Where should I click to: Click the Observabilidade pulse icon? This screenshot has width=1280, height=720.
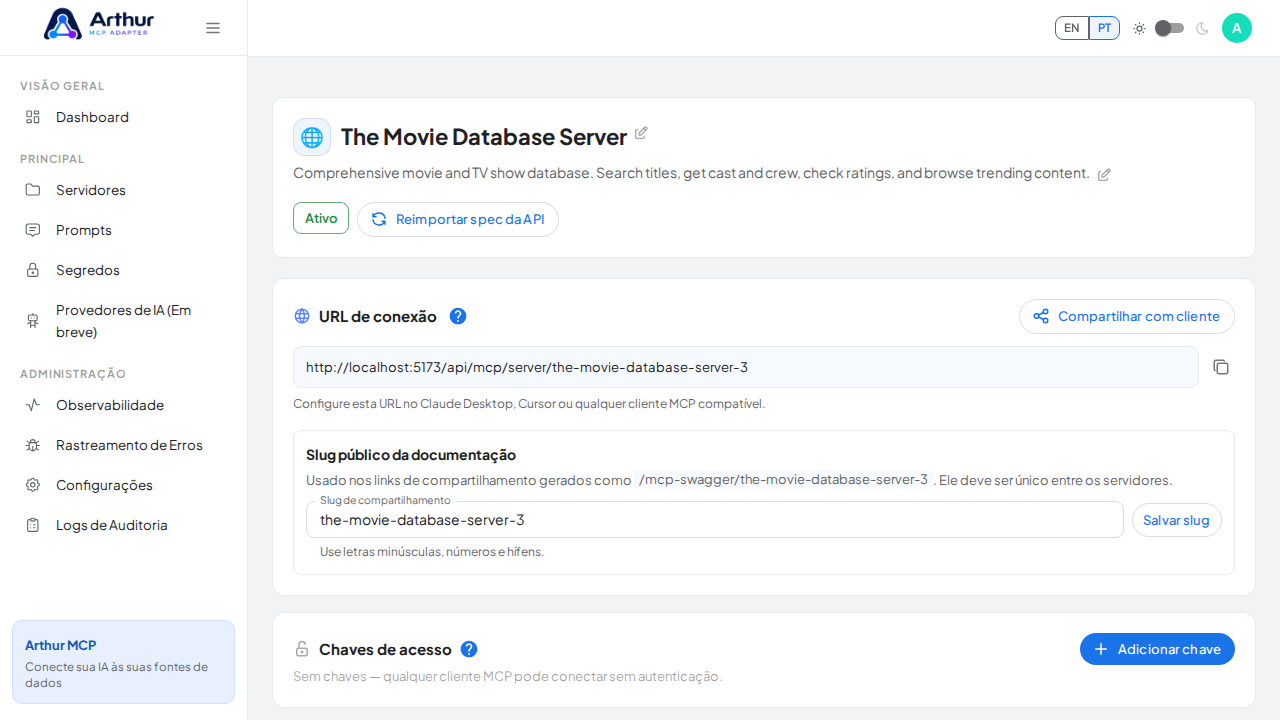(x=33, y=405)
